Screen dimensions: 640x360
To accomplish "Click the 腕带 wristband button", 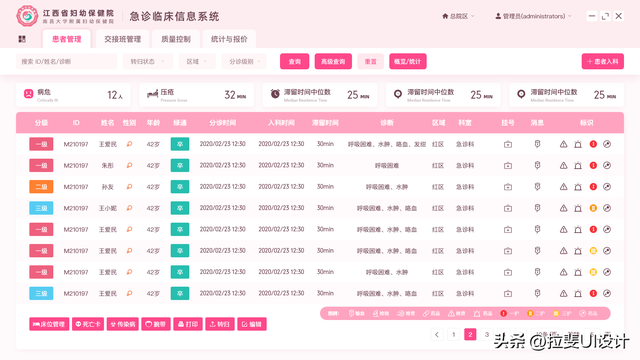I will tap(156, 324).
